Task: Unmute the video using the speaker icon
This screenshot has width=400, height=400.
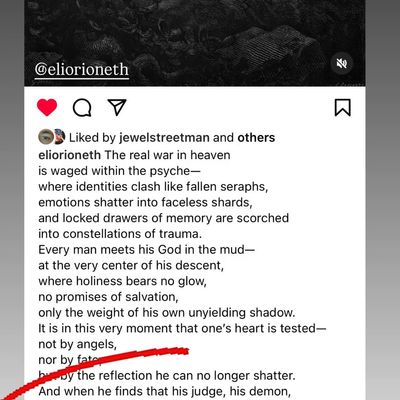Action: [x=342, y=63]
